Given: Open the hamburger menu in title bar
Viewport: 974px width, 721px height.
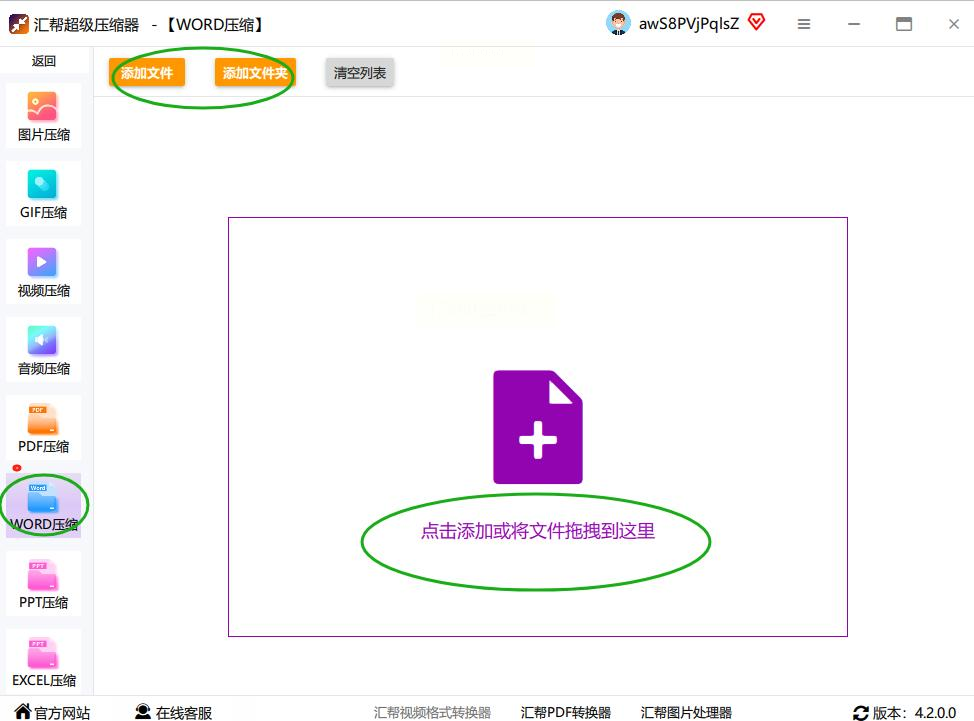Looking at the screenshot, I should pos(804,24).
